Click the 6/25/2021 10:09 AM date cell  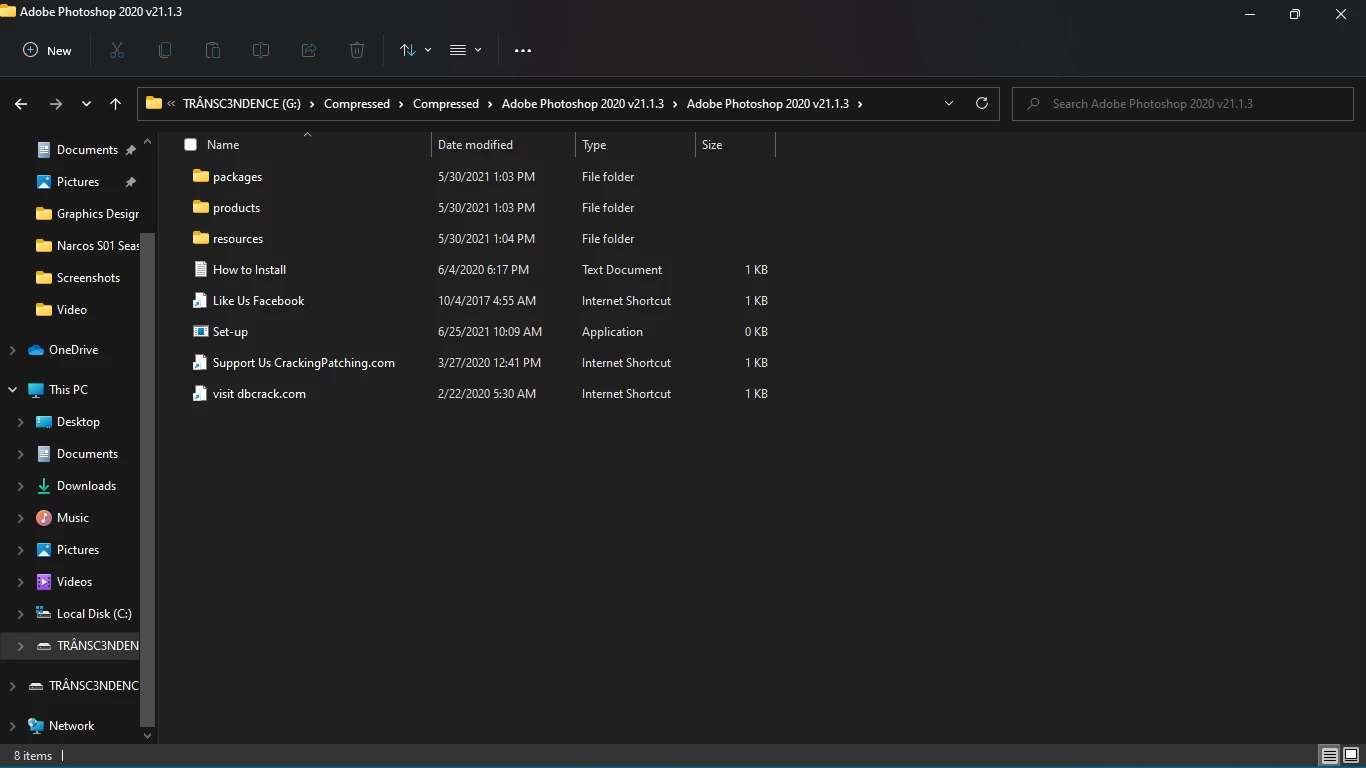pos(490,332)
